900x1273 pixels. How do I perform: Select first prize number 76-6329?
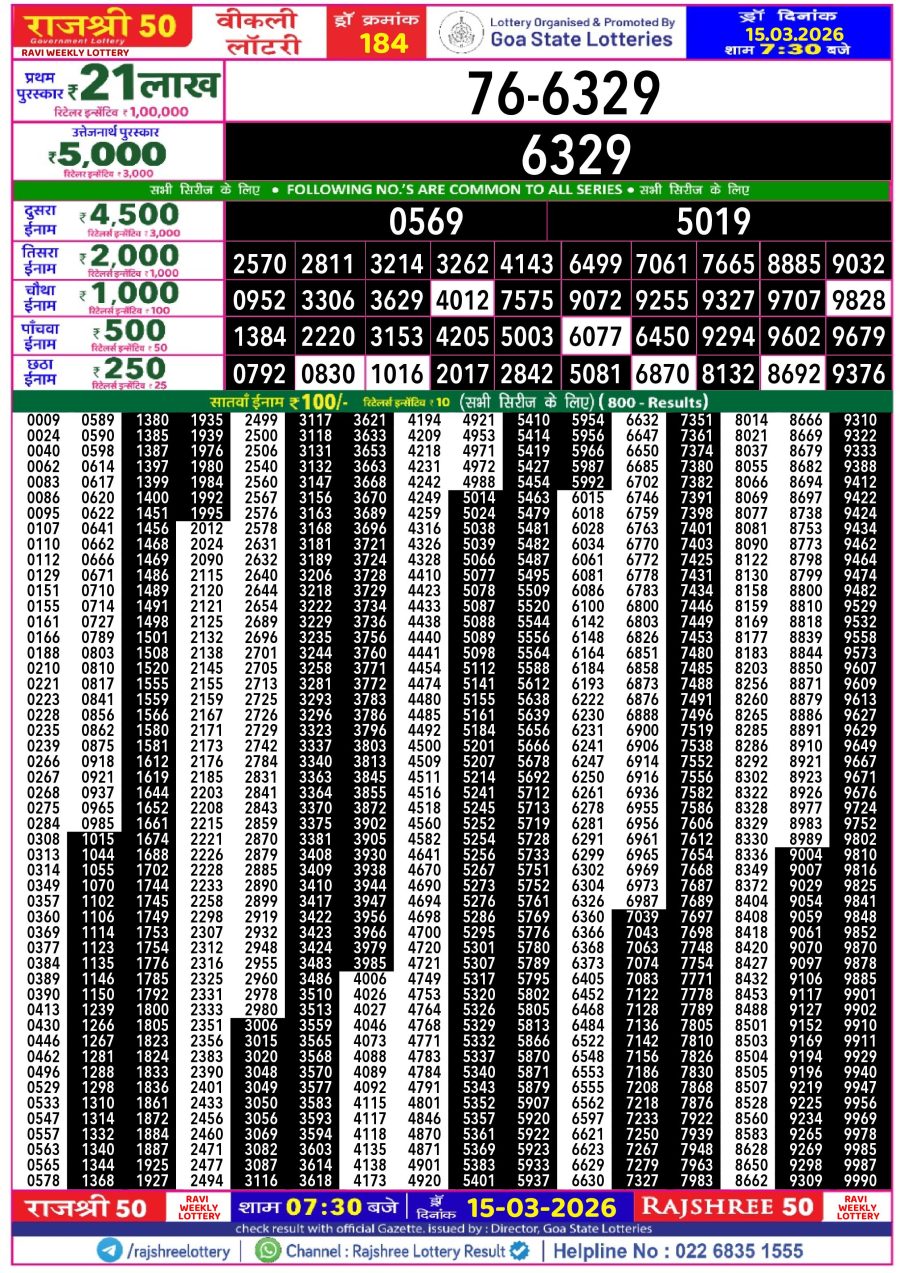pos(563,95)
